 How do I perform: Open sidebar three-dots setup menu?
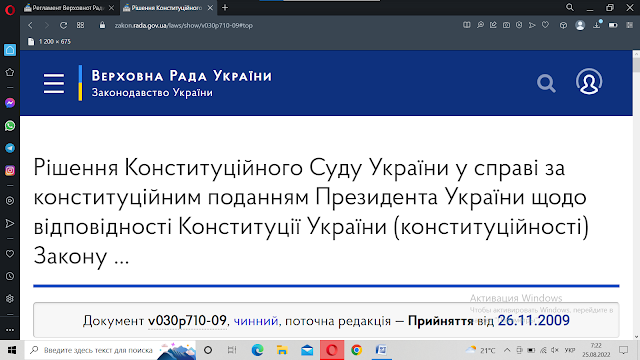(x=10, y=330)
